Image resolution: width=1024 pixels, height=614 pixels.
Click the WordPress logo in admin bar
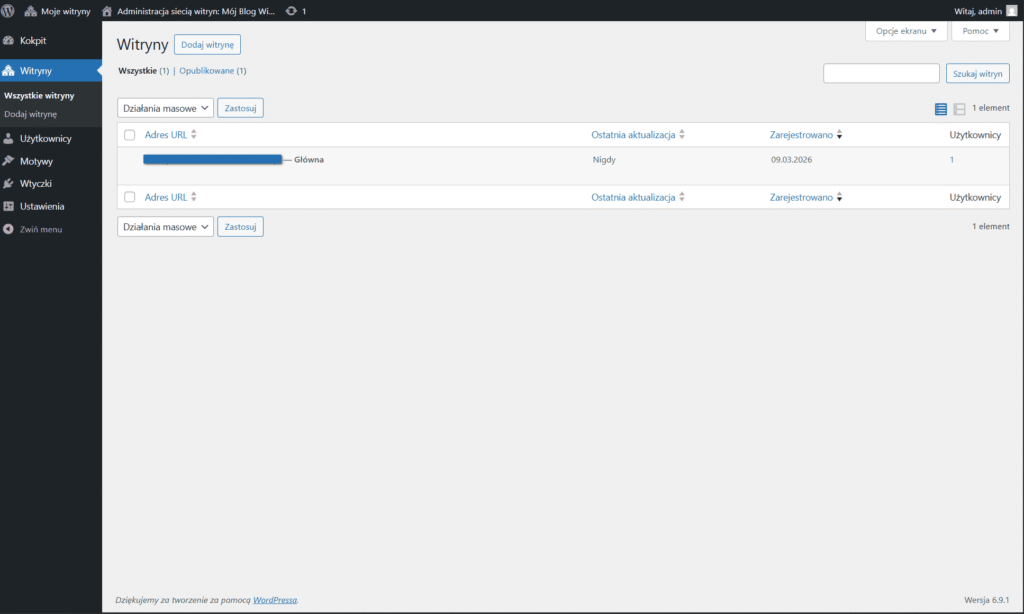[x=10, y=10]
